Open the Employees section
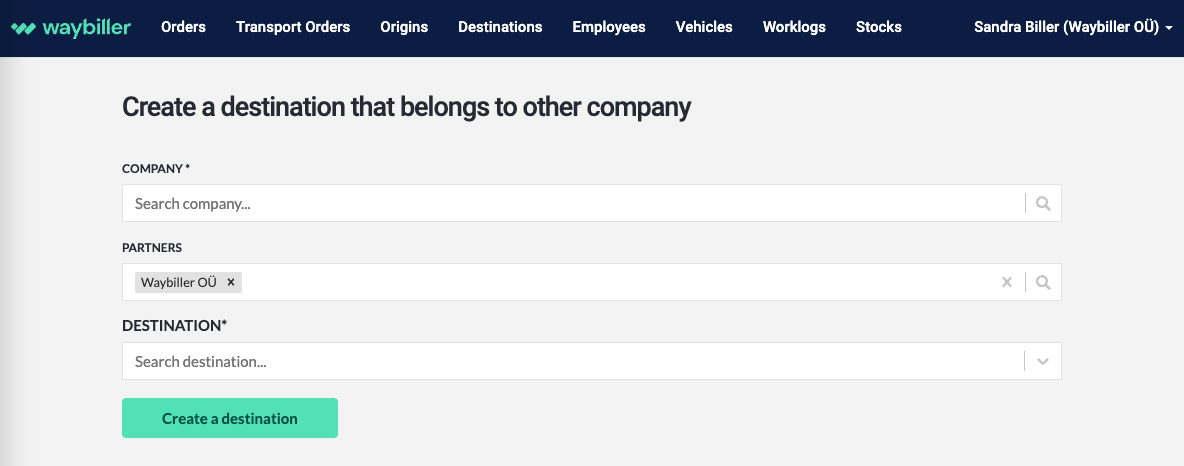The image size is (1184, 466). pos(609,27)
